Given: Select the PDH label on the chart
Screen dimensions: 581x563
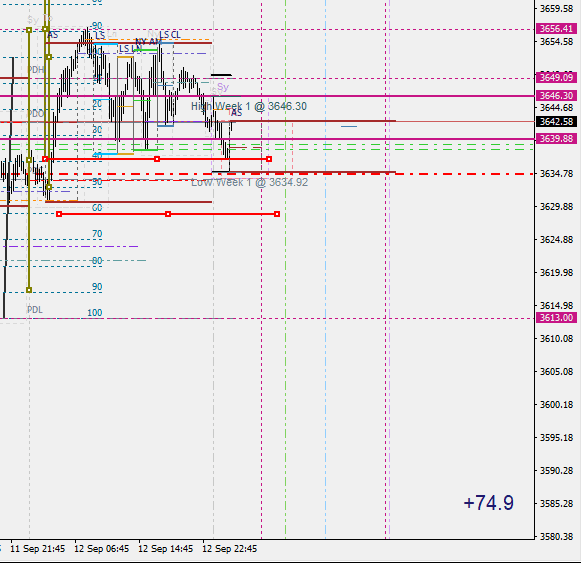Looking at the screenshot, I should coord(36,70).
